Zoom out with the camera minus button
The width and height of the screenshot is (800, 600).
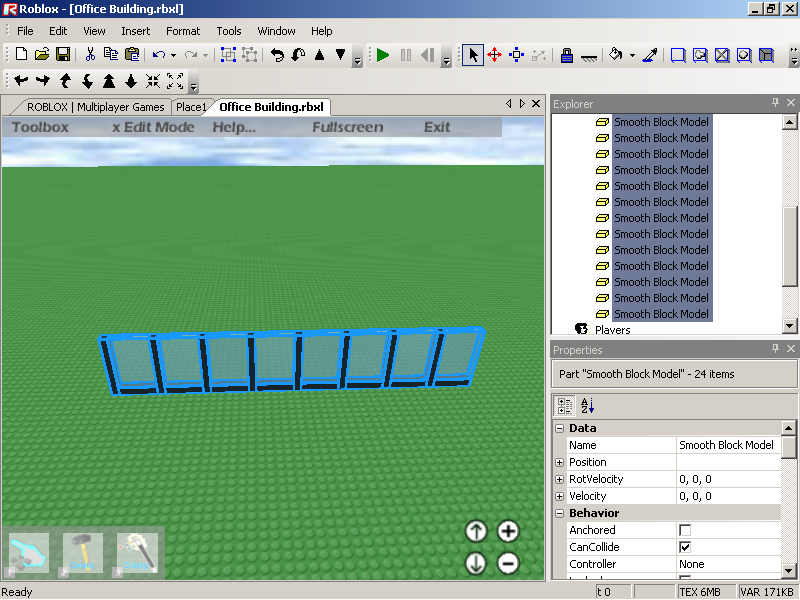tap(508, 564)
